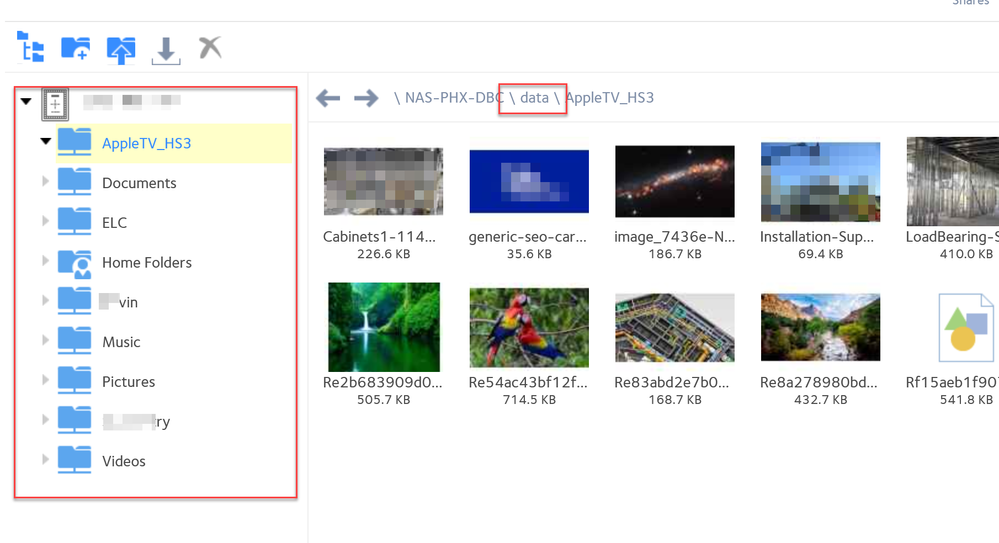999x543 pixels.
Task: Click the file name 'Installation-Sup...'
Action: 817,236
